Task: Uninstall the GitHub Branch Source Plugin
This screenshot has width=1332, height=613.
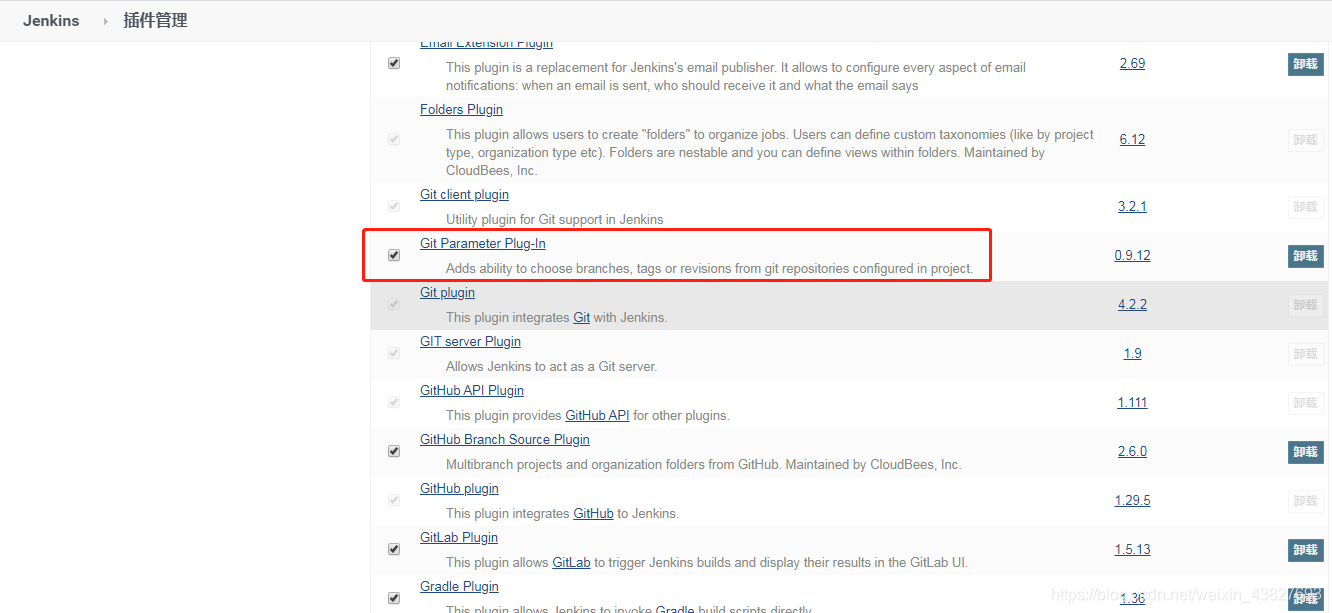Action: (x=1305, y=452)
